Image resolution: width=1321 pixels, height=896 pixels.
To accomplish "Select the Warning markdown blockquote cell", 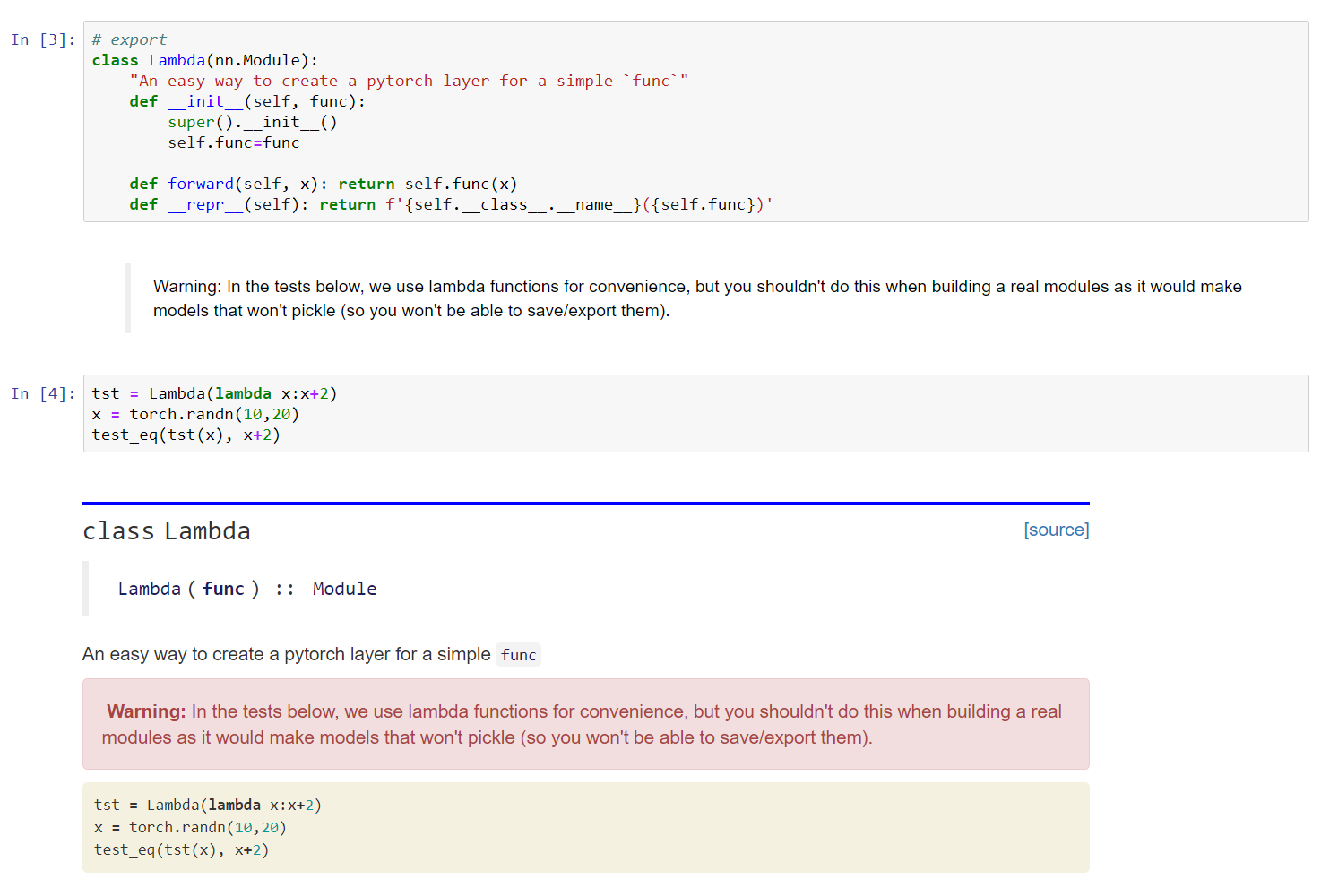I will 696,298.
